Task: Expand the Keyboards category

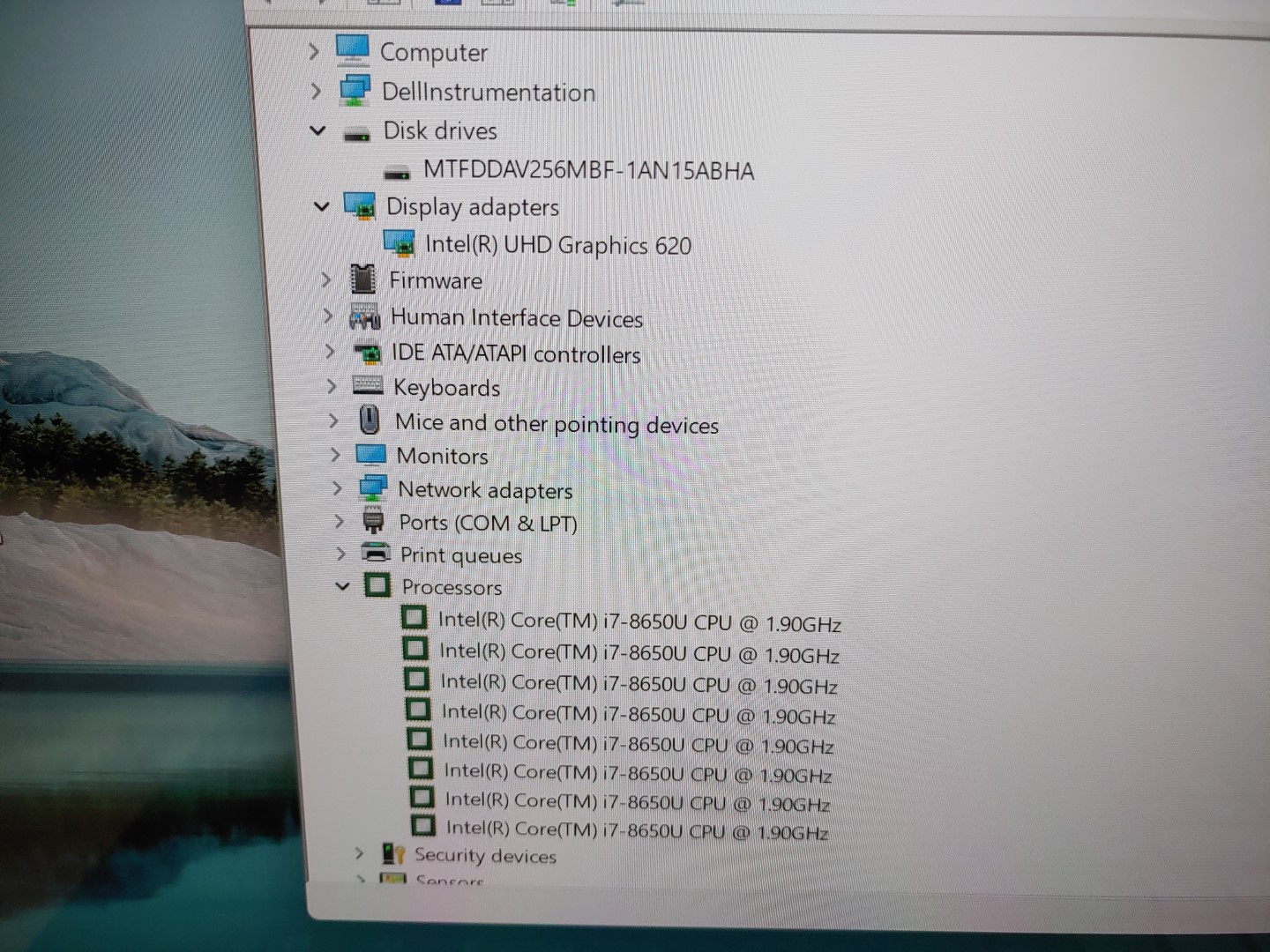Action: pos(332,386)
